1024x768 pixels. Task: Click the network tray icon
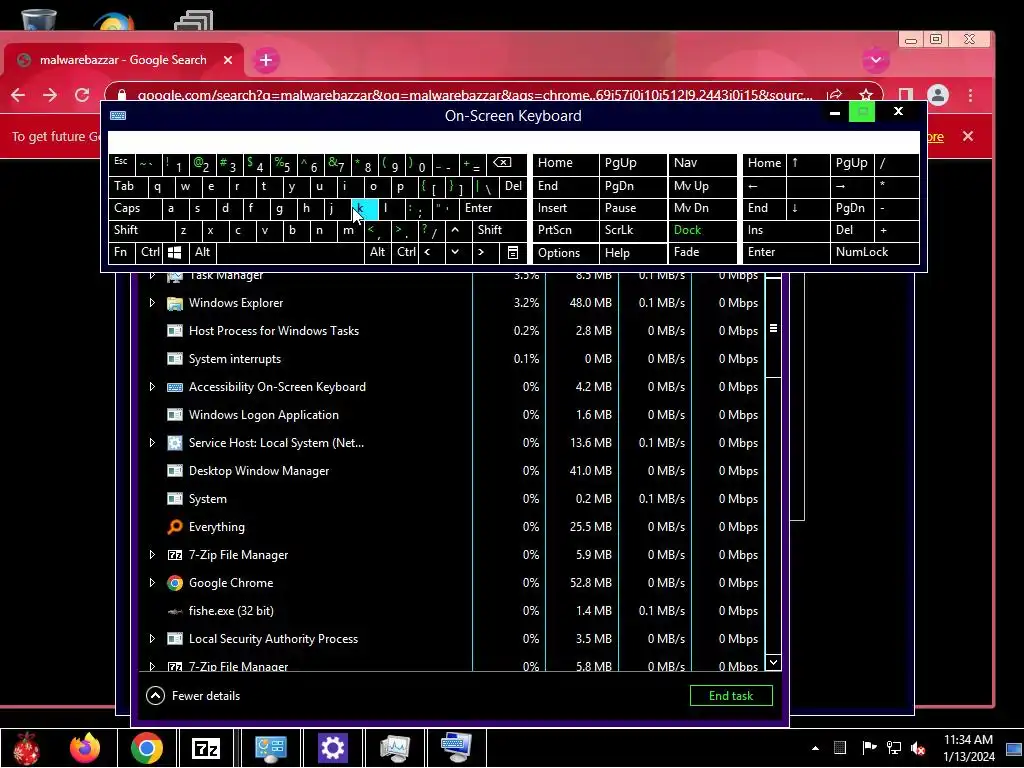pyautogui.click(x=893, y=748)
